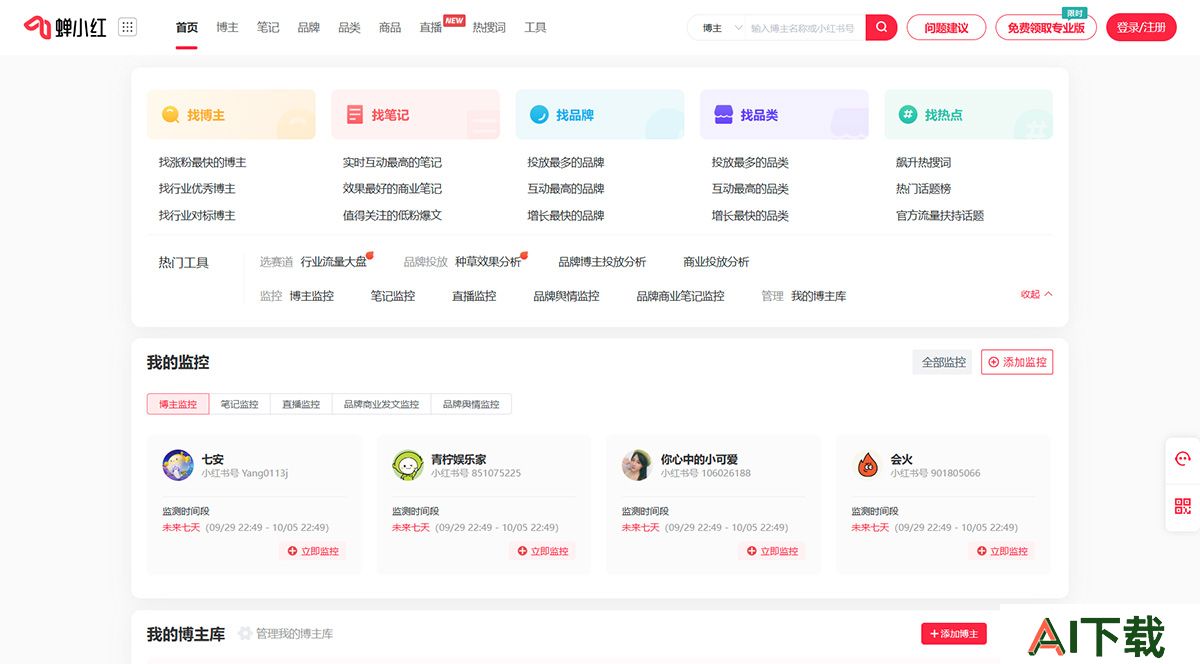
Task: Click the 添加监控 button
Action: tap(1017, 362)
